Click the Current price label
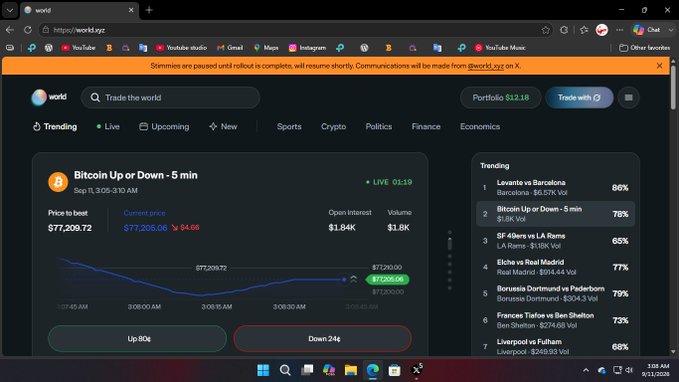679x382 pixels. (x=144, y=213)
